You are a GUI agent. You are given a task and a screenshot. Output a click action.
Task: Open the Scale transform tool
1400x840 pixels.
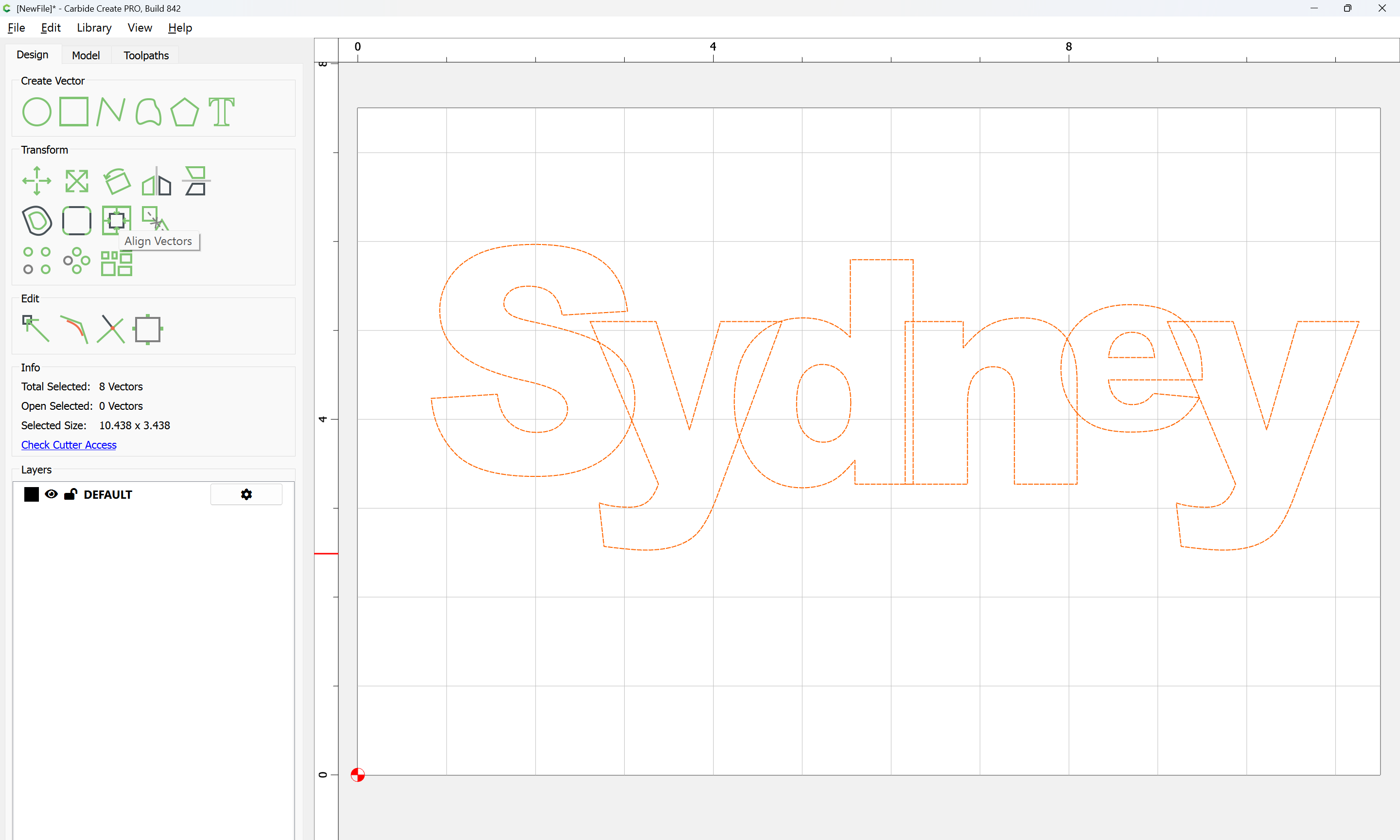76,181
